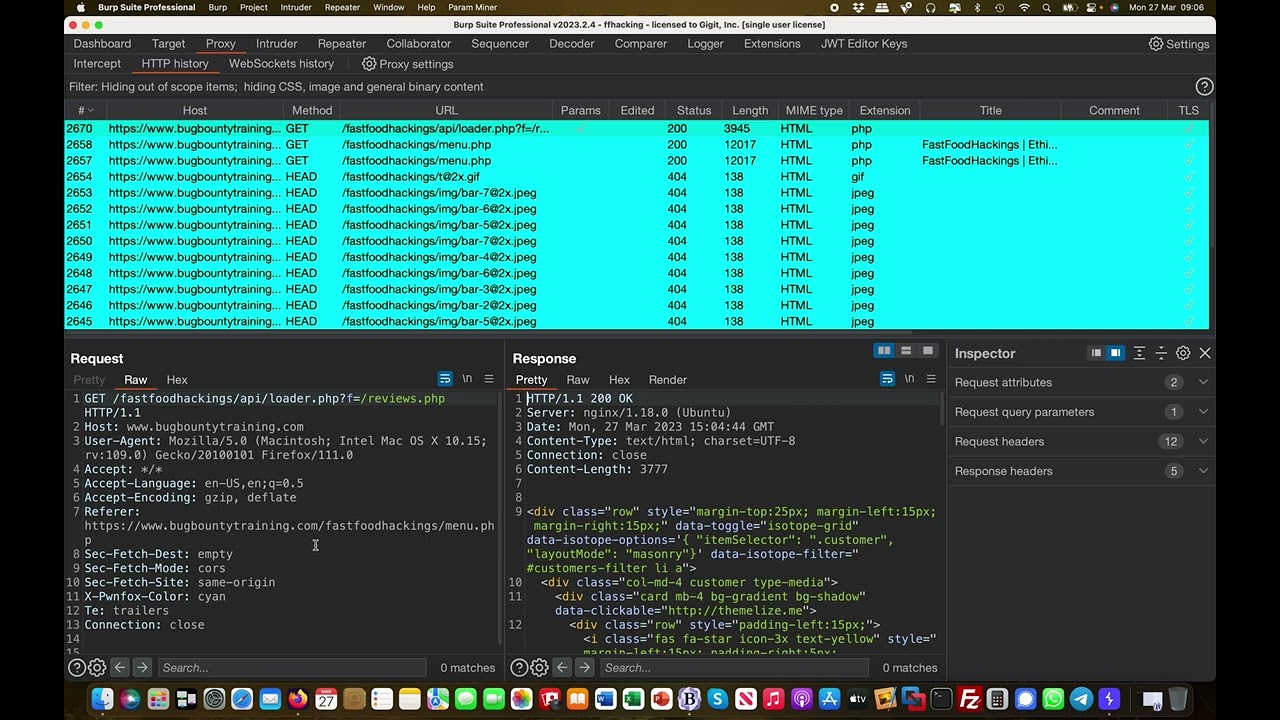
Task: Toggle show non-printable \n in Request pane
Action: pos(467,379)
